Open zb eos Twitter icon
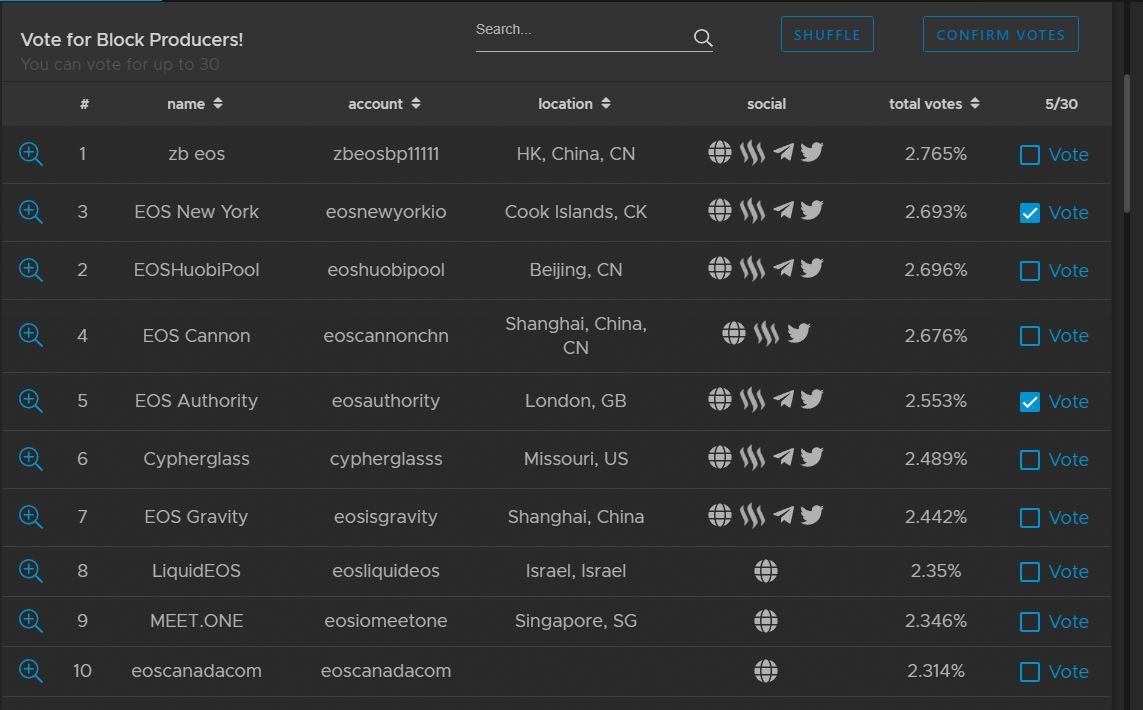 point(812,152)
